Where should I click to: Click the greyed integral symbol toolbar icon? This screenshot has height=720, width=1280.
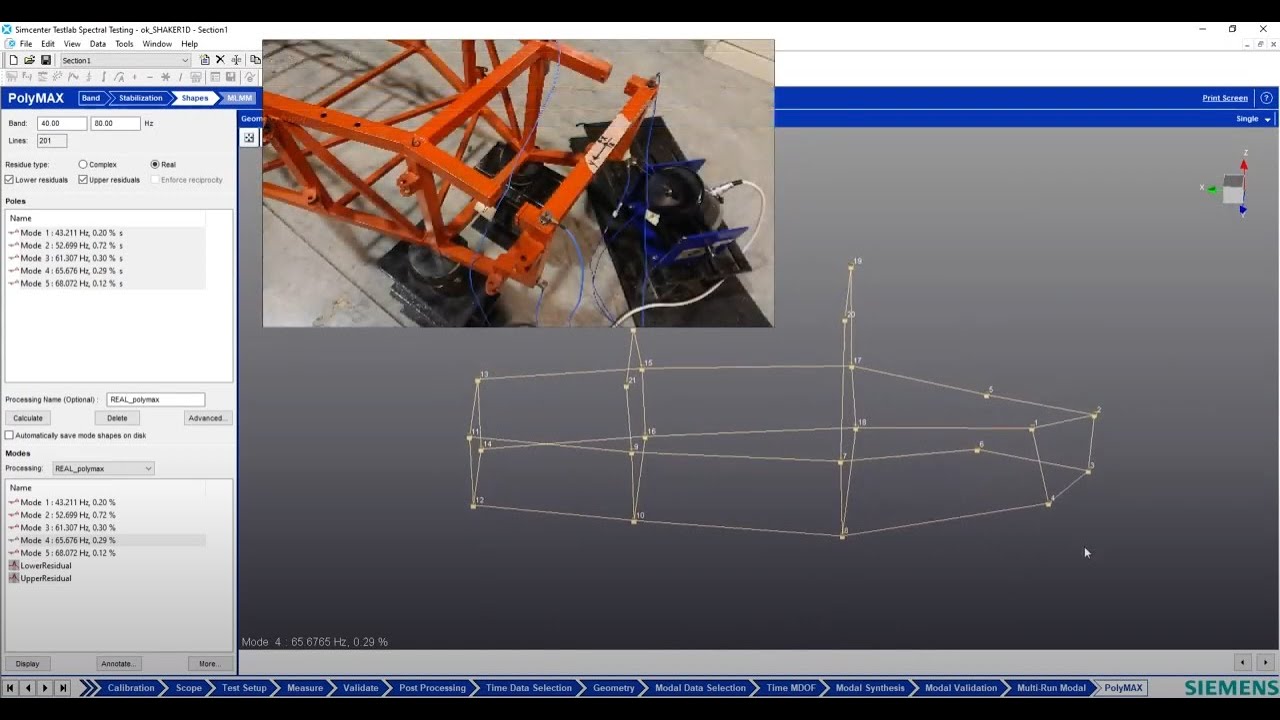point(104,77)
